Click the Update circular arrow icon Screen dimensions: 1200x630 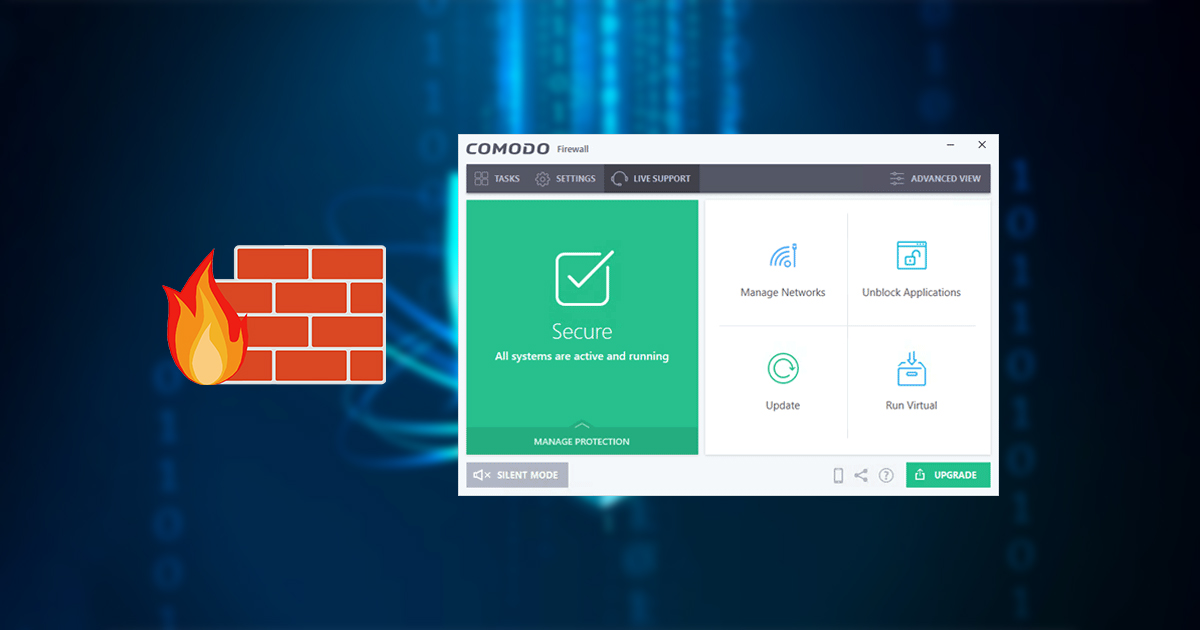(x=783, y=369)
